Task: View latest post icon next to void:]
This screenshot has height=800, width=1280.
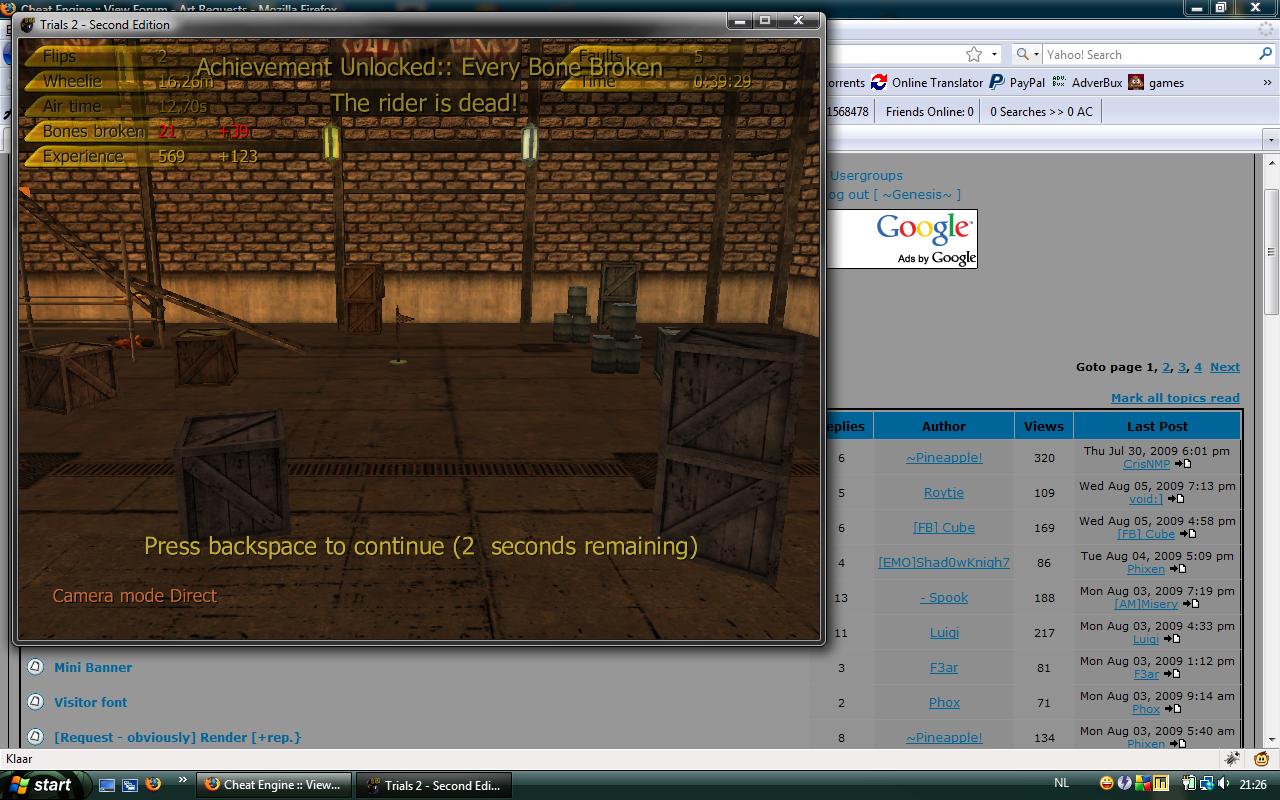Action: coord(1176,499)
